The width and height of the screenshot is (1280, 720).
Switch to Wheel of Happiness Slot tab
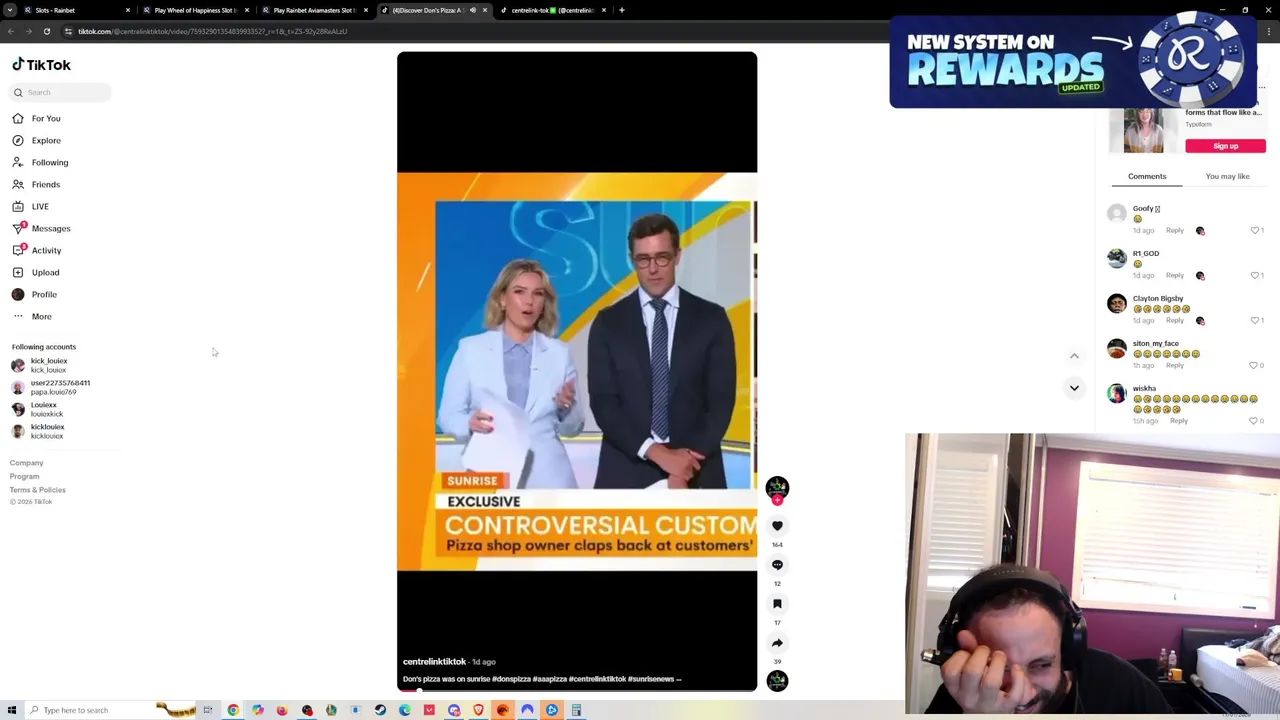click(195, 10)
